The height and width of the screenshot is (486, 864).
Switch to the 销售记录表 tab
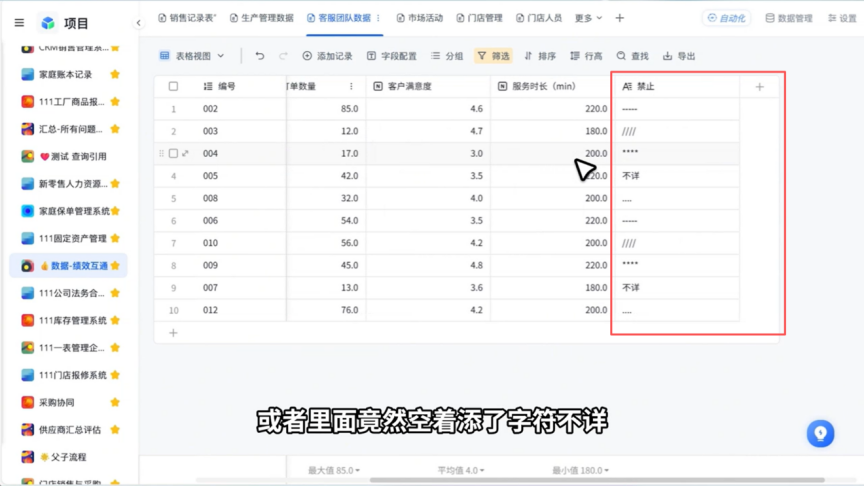tap(187, 18)
